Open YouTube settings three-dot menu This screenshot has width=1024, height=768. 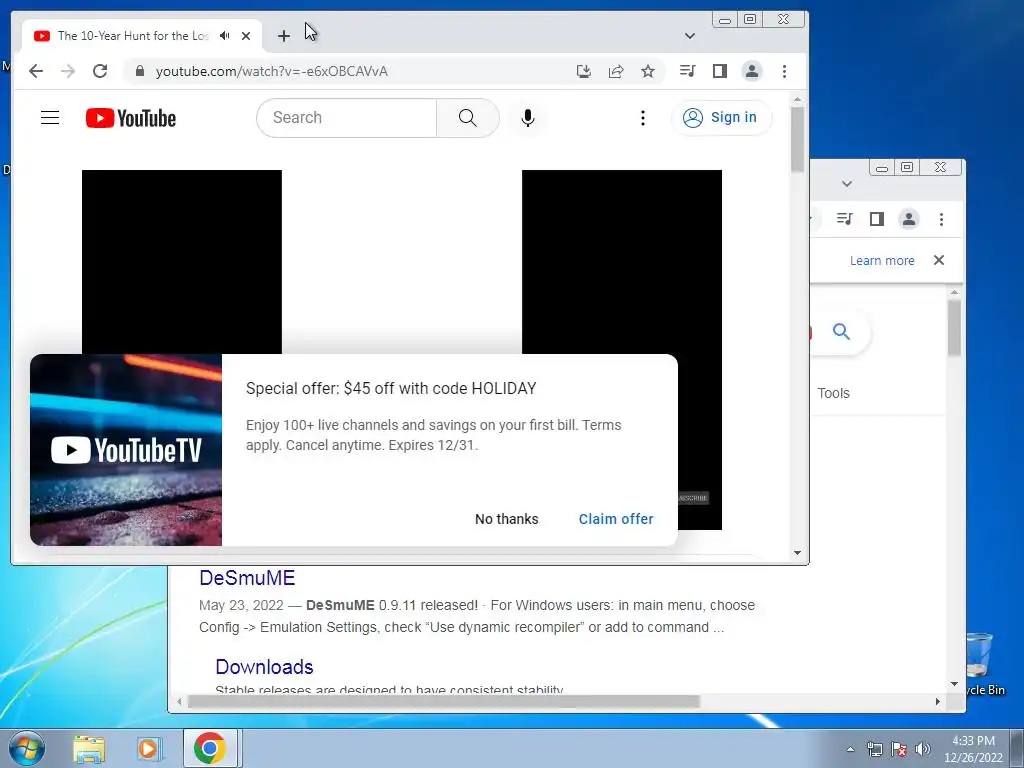click(643, 118)
